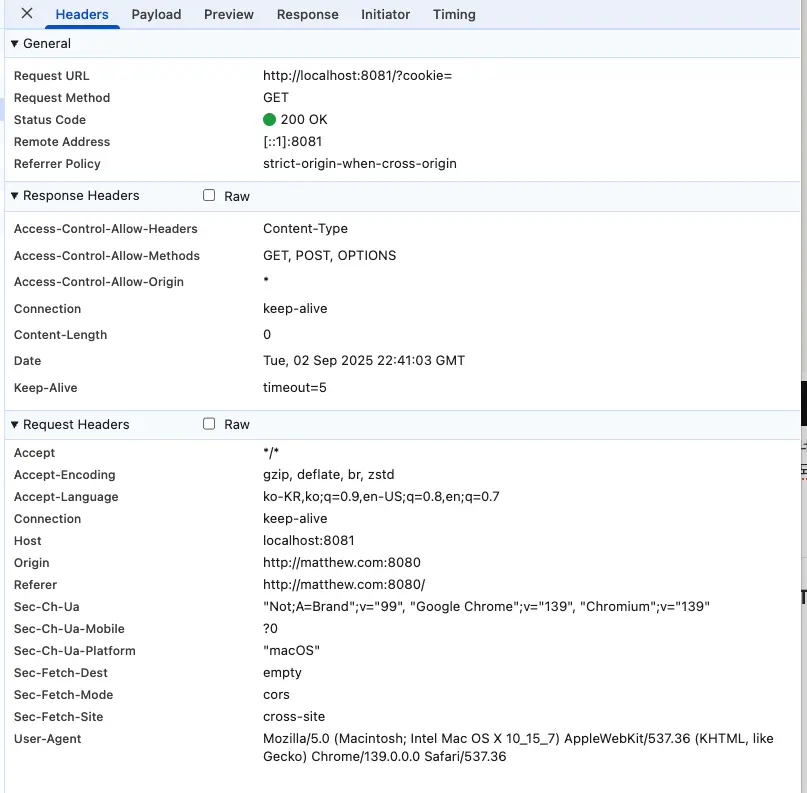The image size is (807, 793).
Task: Go to the Initiator tab
Action: pyautogui.click(x=385, y=15)
